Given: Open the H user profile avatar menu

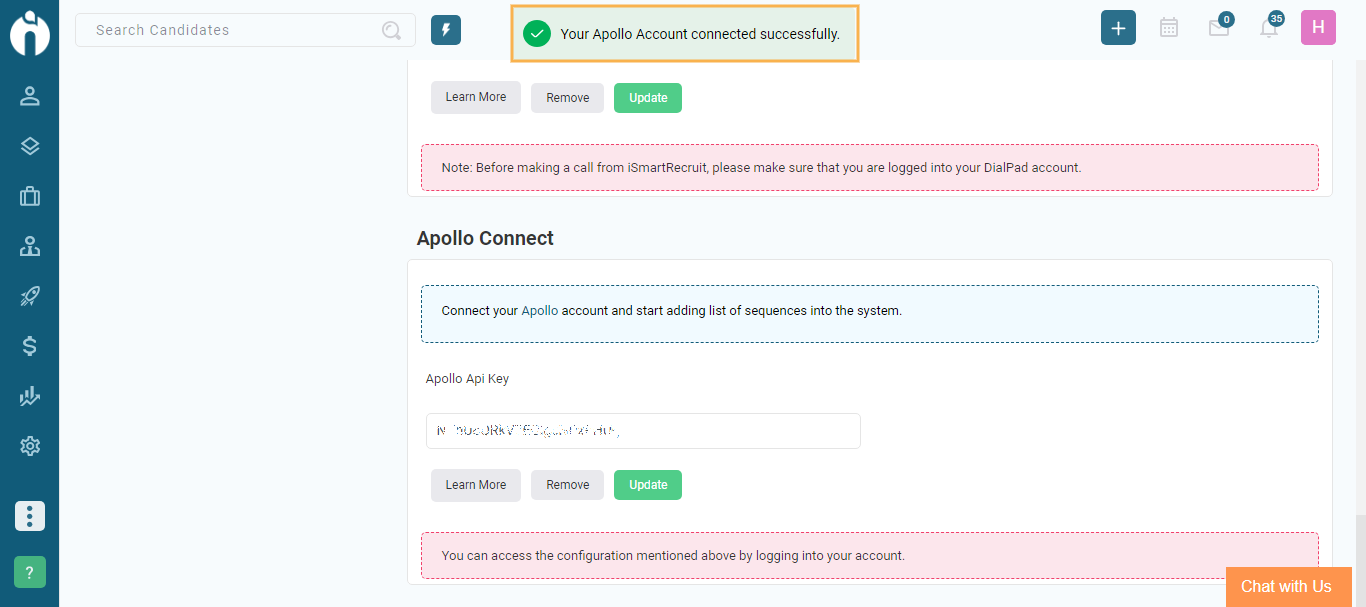Looking at the screenshot, I should coord(1318,28).
